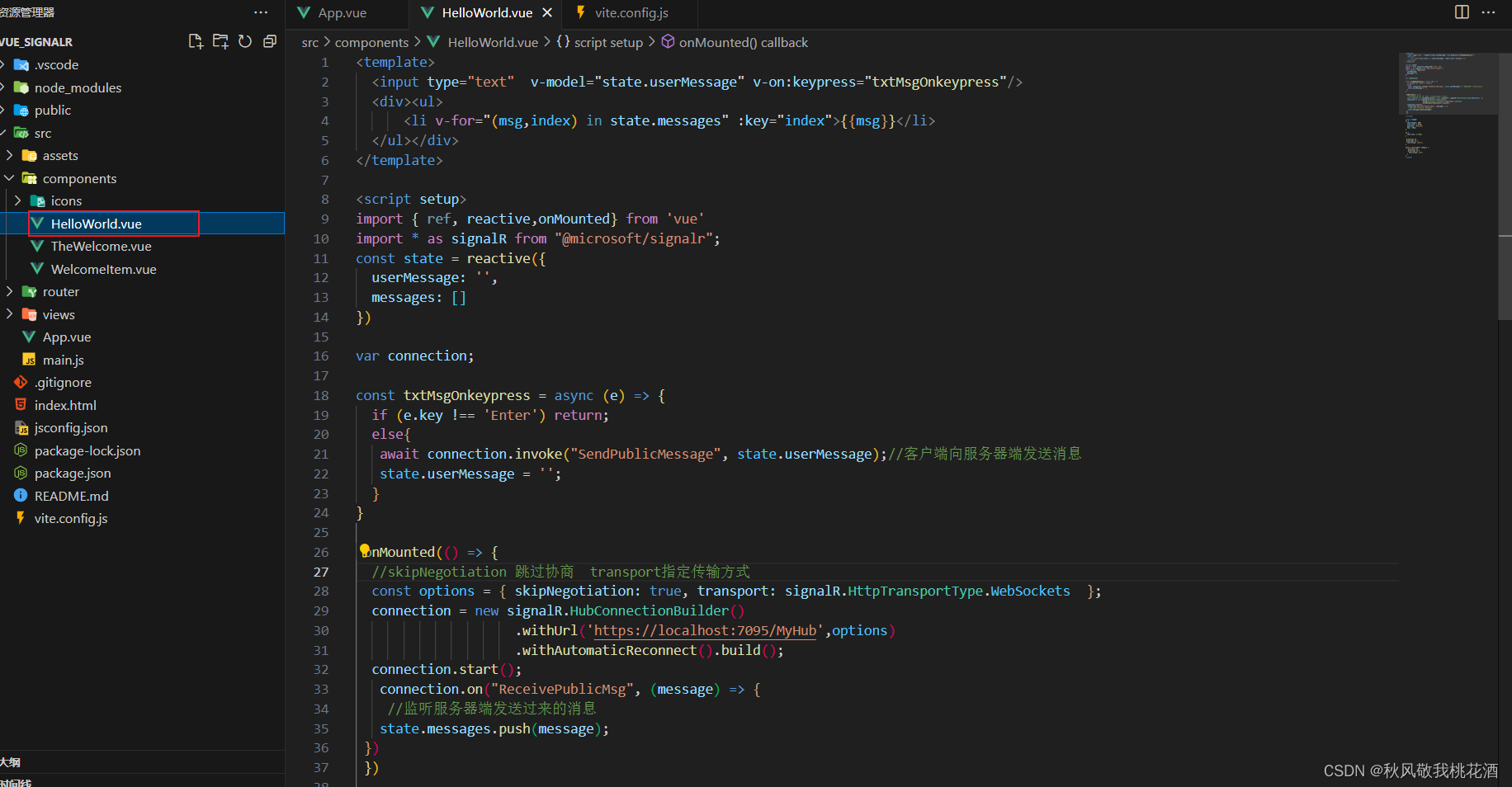Click the components breadcrumb
Screen dimensions: 1512x787
371,42
